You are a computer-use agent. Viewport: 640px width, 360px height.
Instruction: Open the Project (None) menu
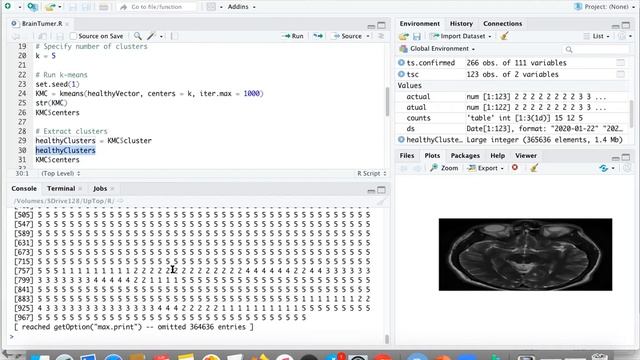tap(604, 7)
